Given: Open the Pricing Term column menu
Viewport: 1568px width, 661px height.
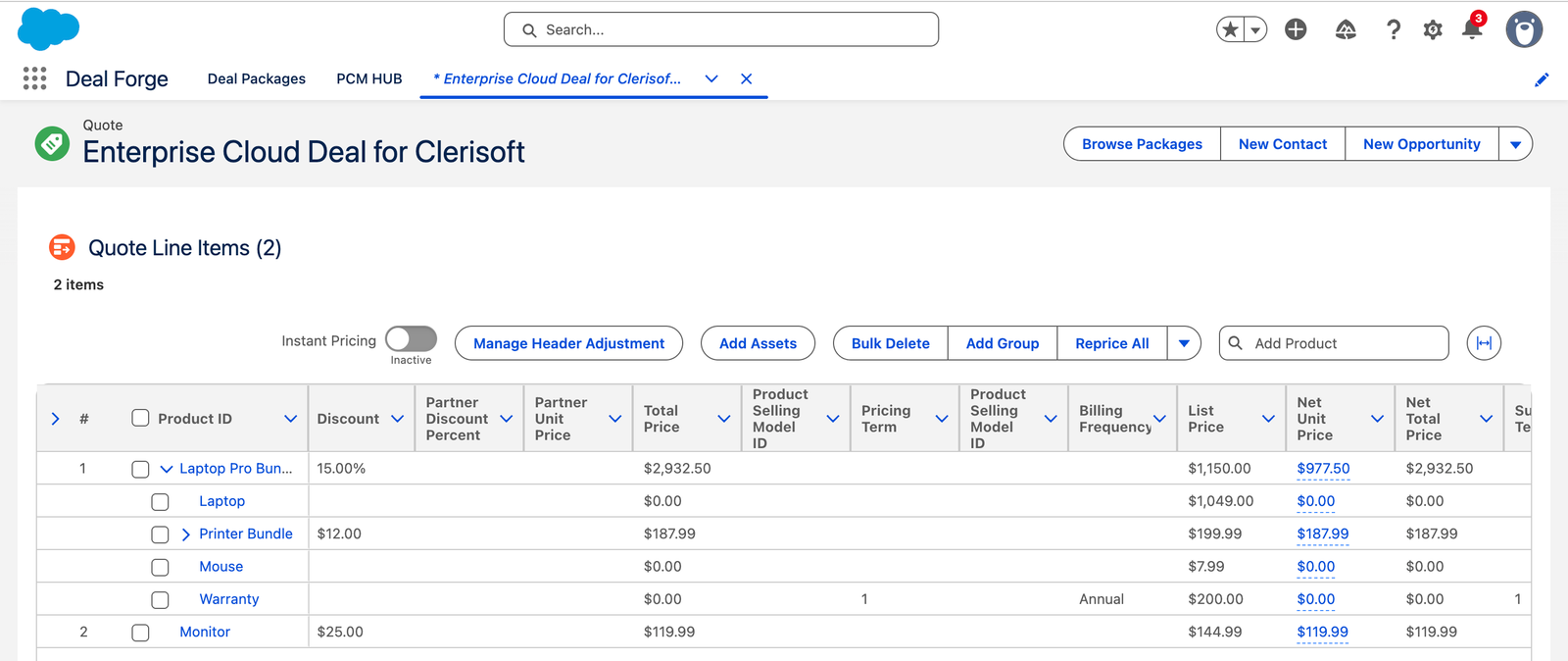Looking at the screenshot, I should pyautogui.click(x=942, y=419).
